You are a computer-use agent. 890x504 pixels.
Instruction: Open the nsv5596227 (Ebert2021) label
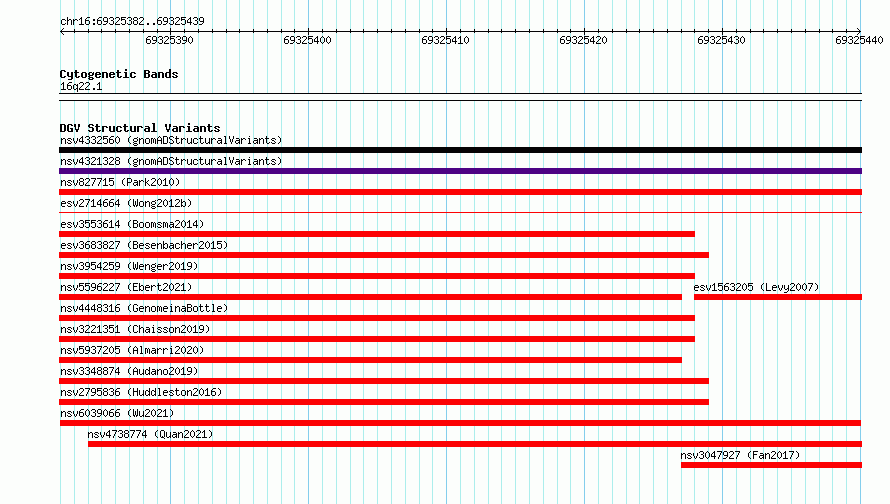coord(126,287)
